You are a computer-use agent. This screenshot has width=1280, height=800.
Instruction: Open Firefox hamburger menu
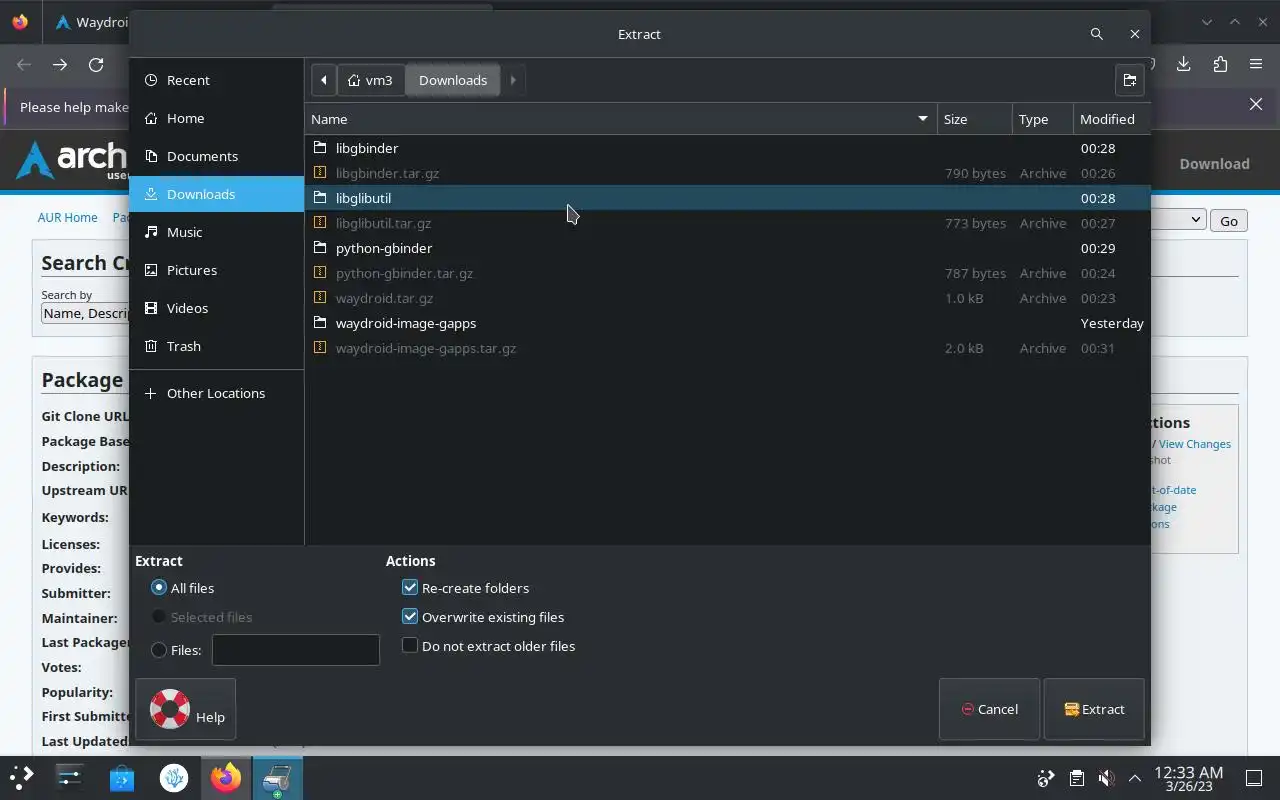(1256, 64)
